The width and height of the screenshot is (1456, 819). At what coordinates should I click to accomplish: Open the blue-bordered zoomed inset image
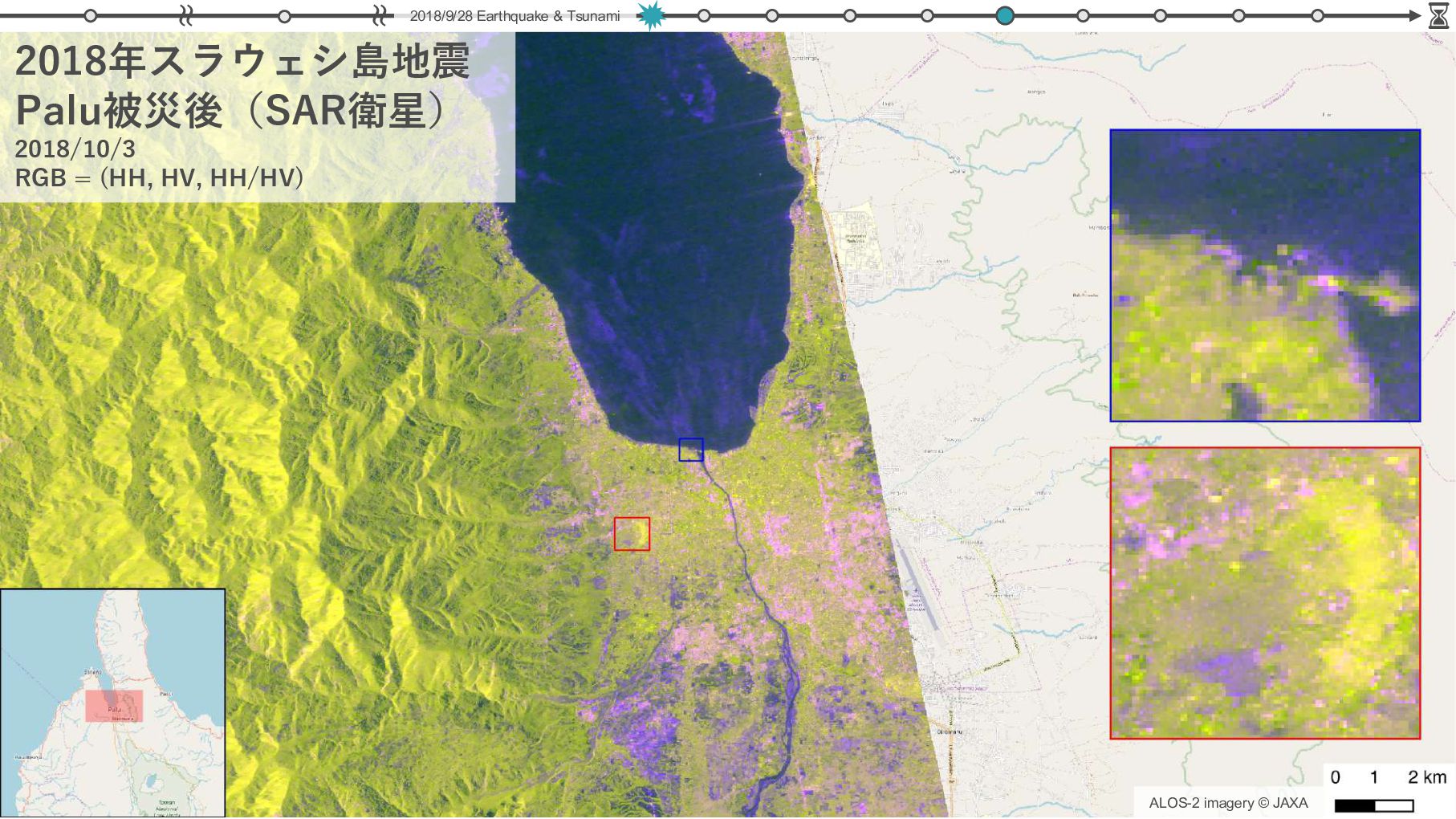pos(1265,275)
